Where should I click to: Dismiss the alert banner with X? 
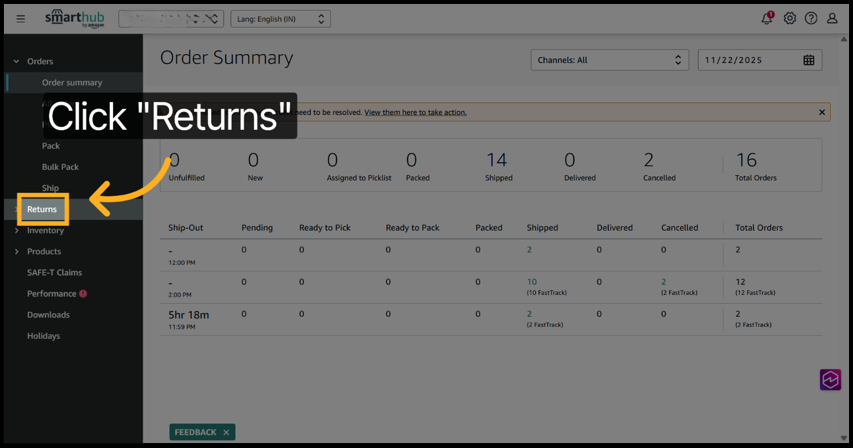click(x=822, y=112)
